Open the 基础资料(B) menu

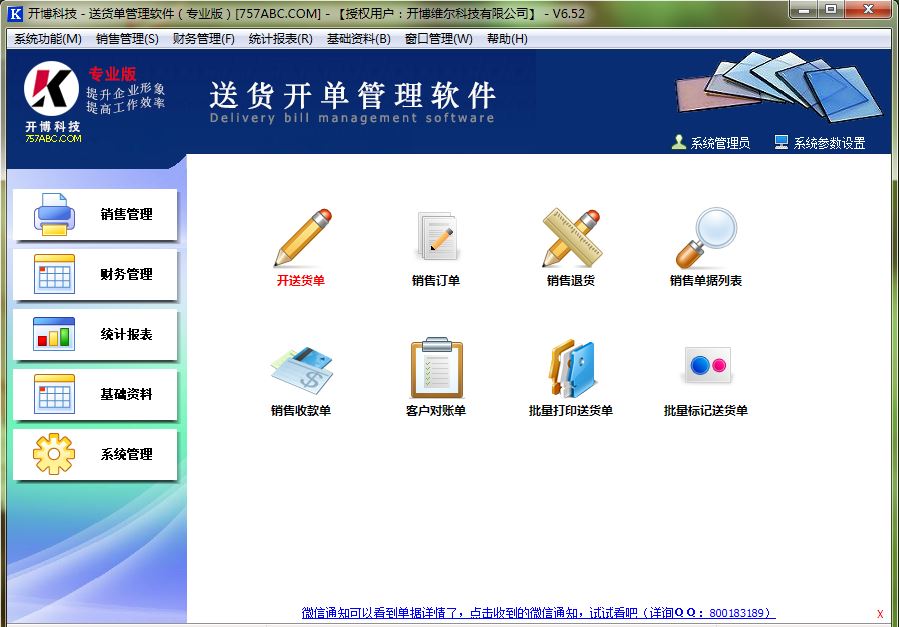click(x=358, y=39)
